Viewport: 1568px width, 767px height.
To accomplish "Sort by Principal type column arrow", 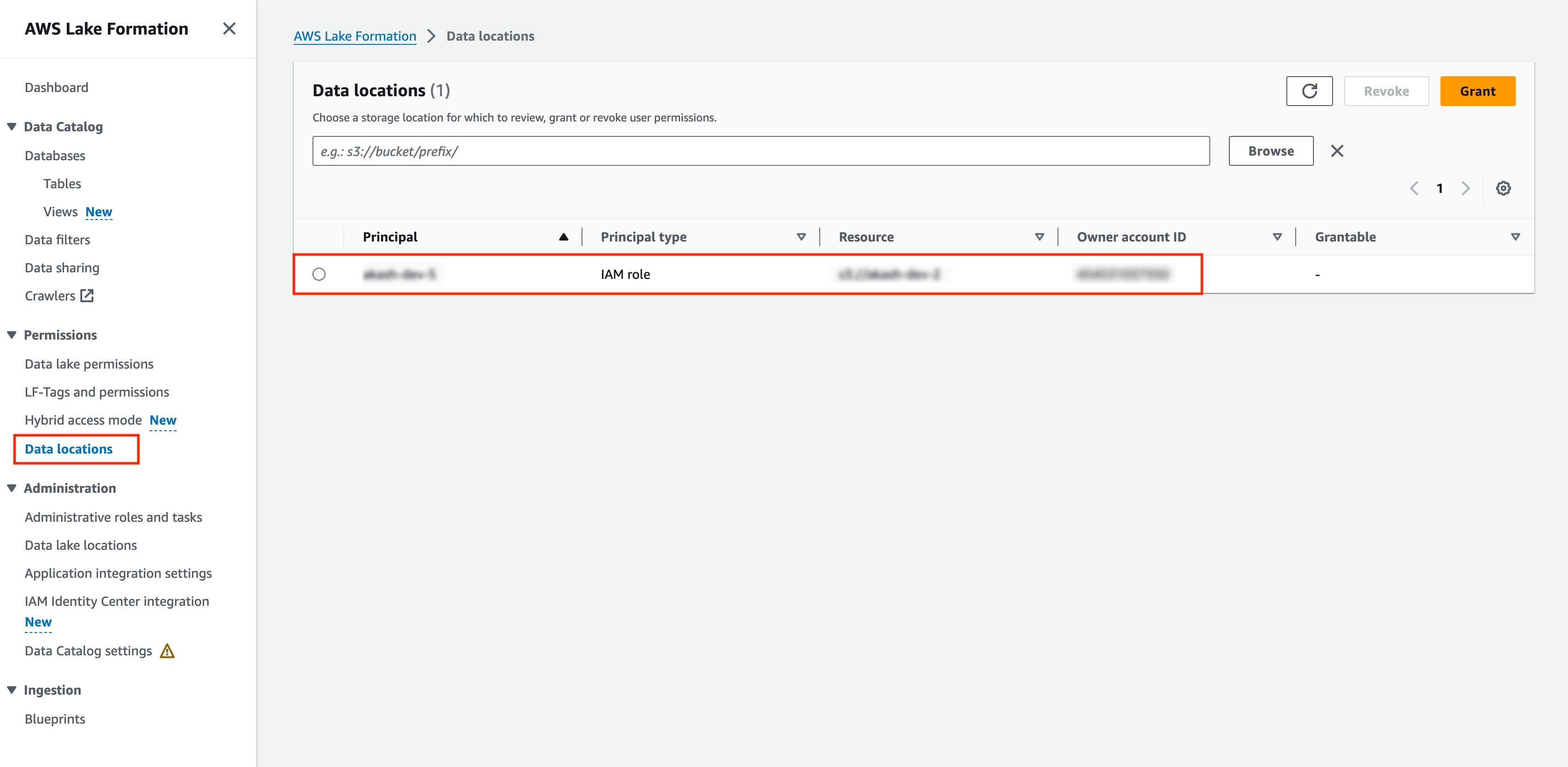I will (x=801, y=237).
